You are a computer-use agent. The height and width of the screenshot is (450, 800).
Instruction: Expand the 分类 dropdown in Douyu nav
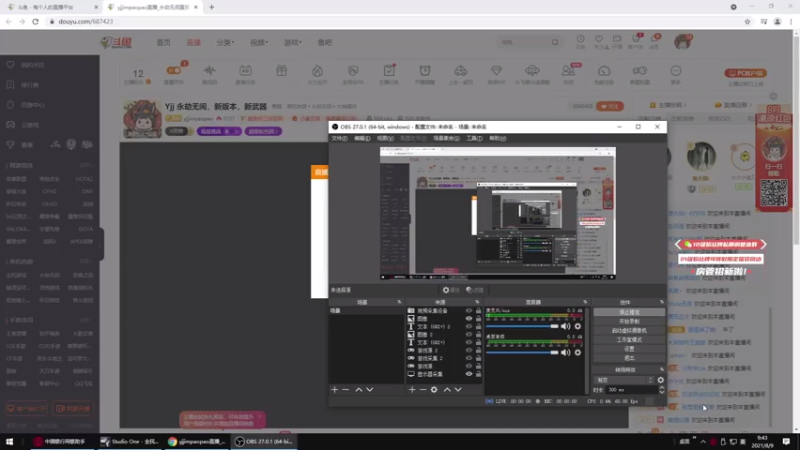[225, 42]
